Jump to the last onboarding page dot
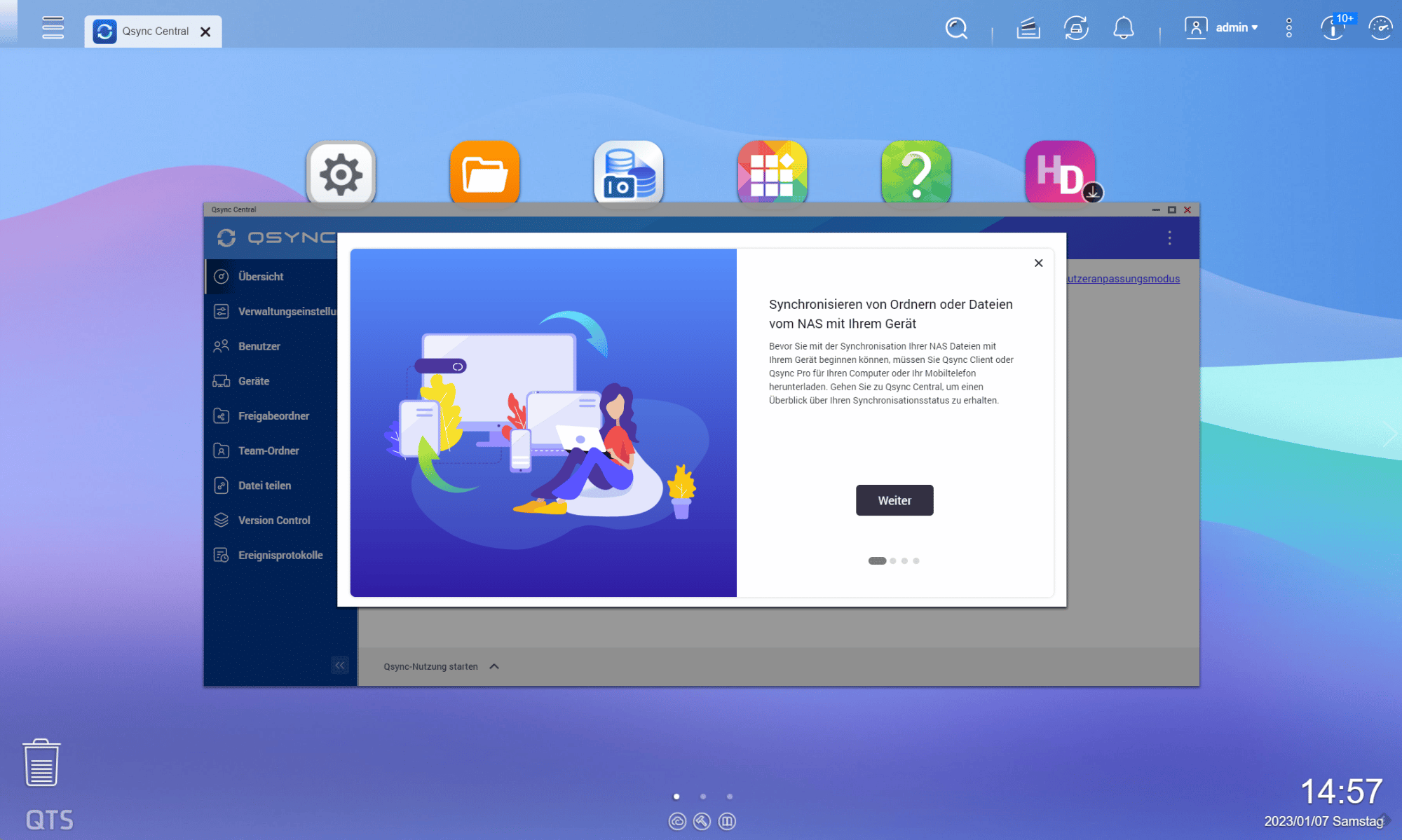Viewport: 1402px width, 840px height. point(916,560)
